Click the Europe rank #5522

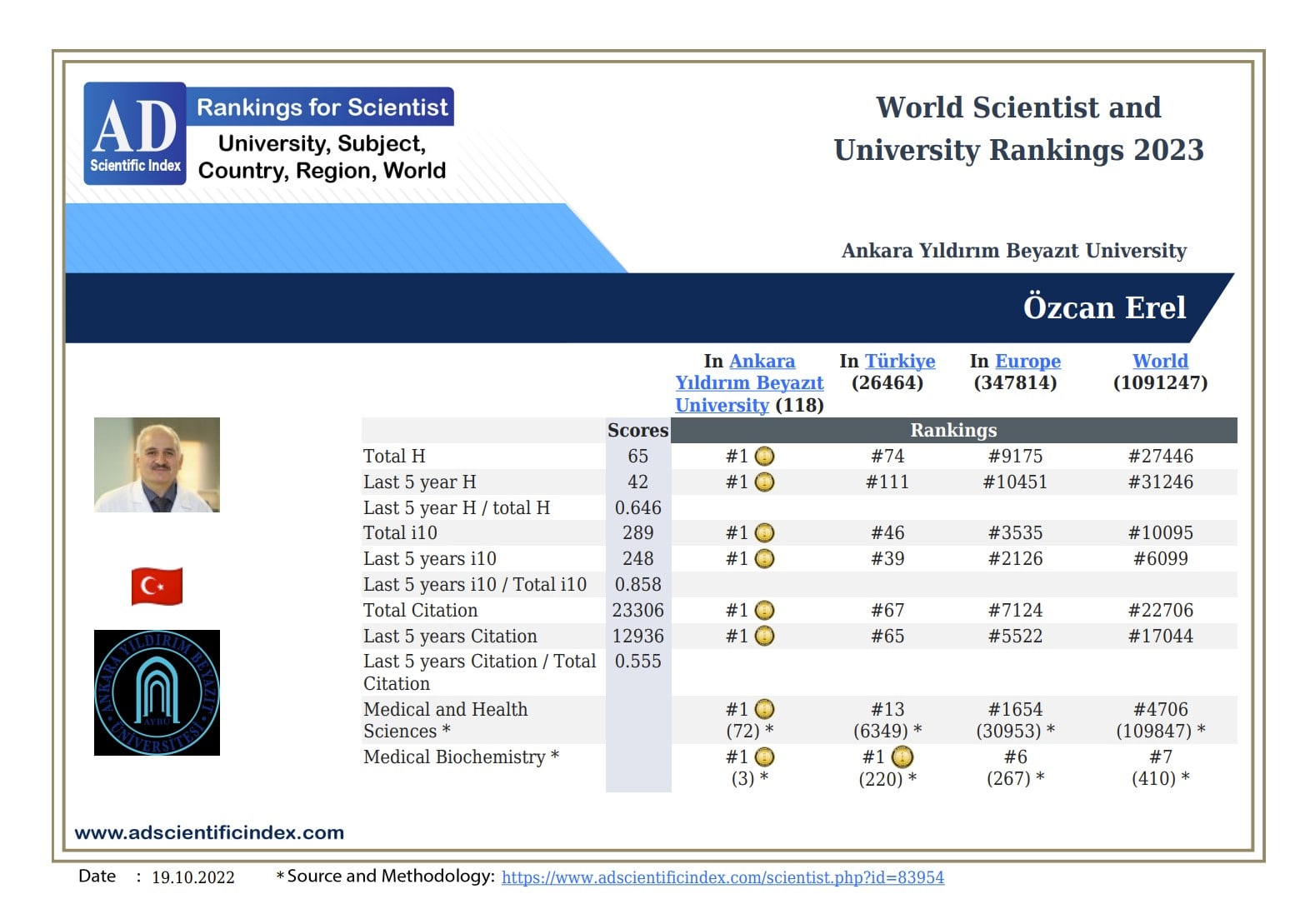[x=1015, y=637]
